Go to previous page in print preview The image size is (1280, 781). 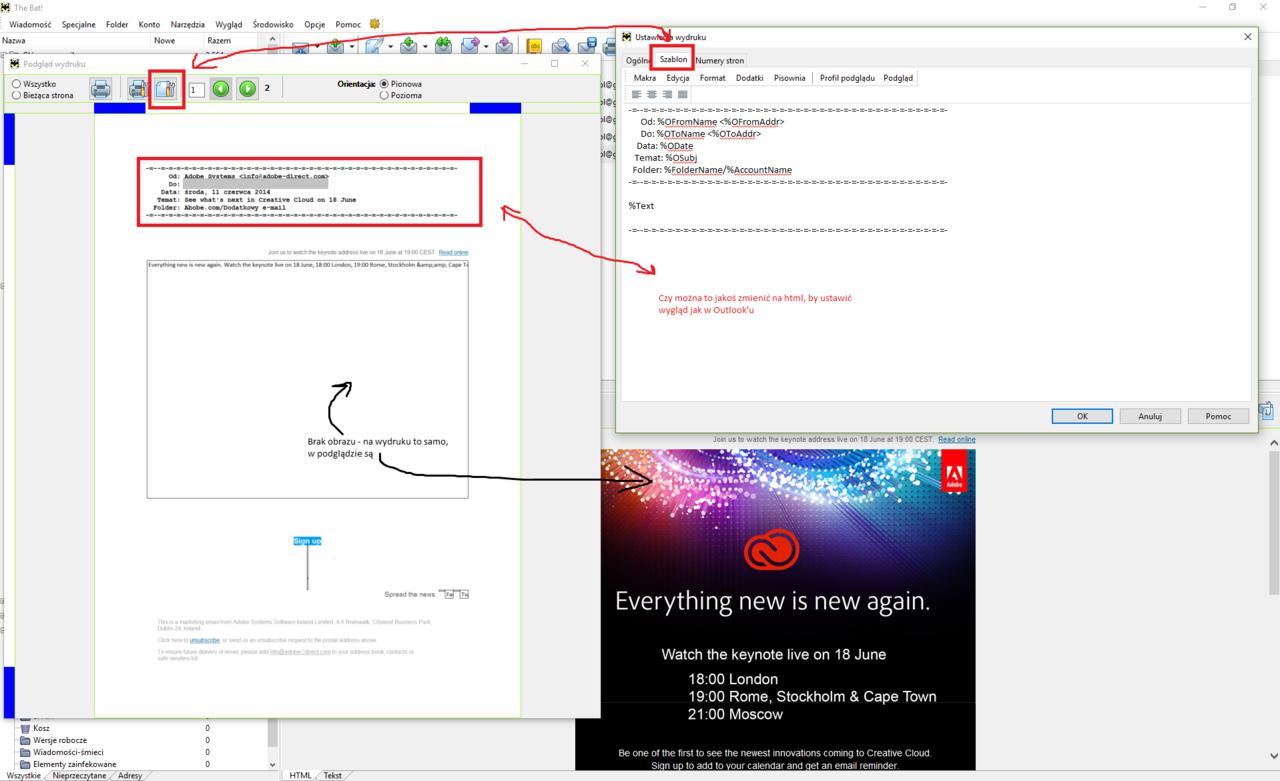[220, 89]
